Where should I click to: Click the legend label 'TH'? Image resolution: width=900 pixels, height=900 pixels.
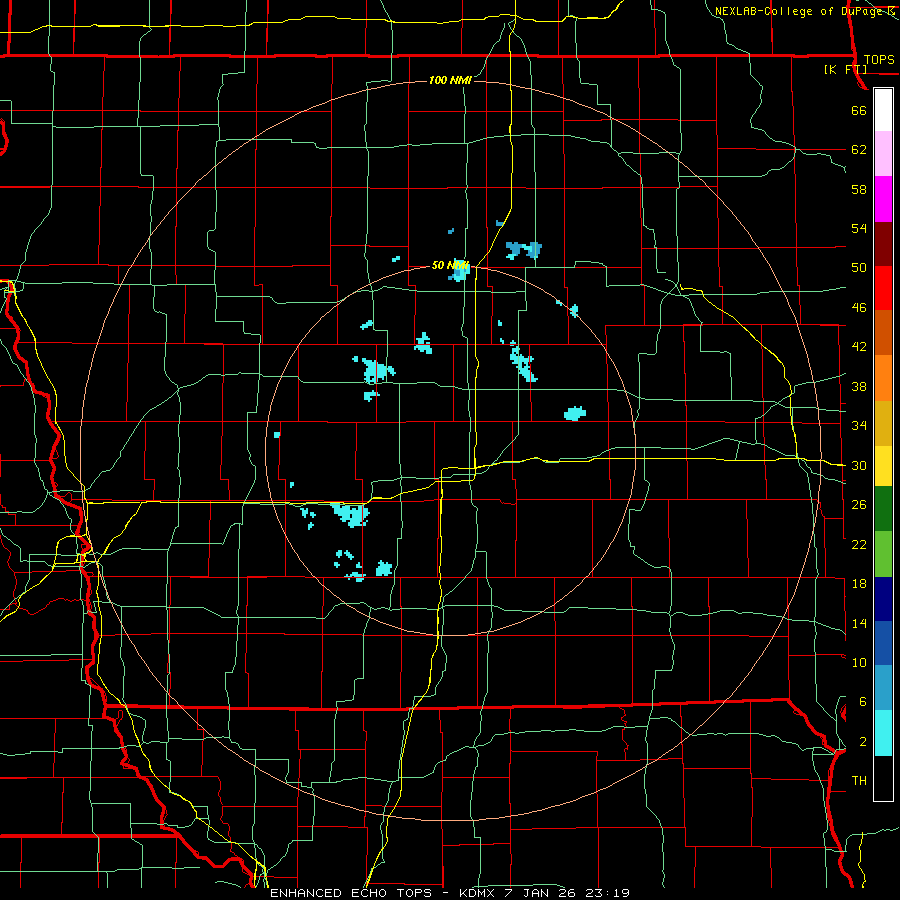(x=859, y=781)
